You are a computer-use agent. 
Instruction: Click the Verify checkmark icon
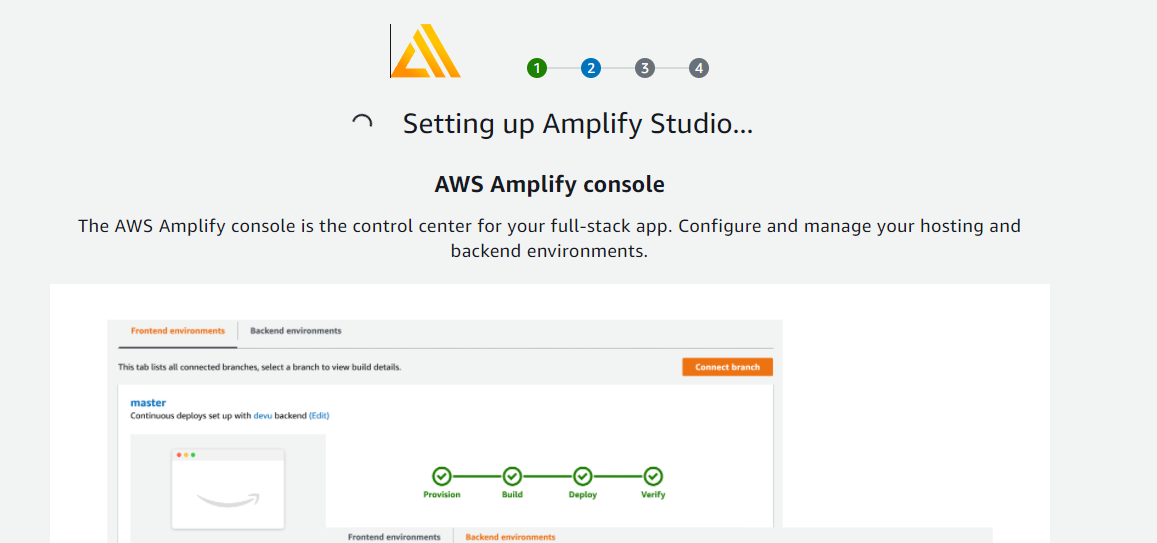tap(653, 476)
